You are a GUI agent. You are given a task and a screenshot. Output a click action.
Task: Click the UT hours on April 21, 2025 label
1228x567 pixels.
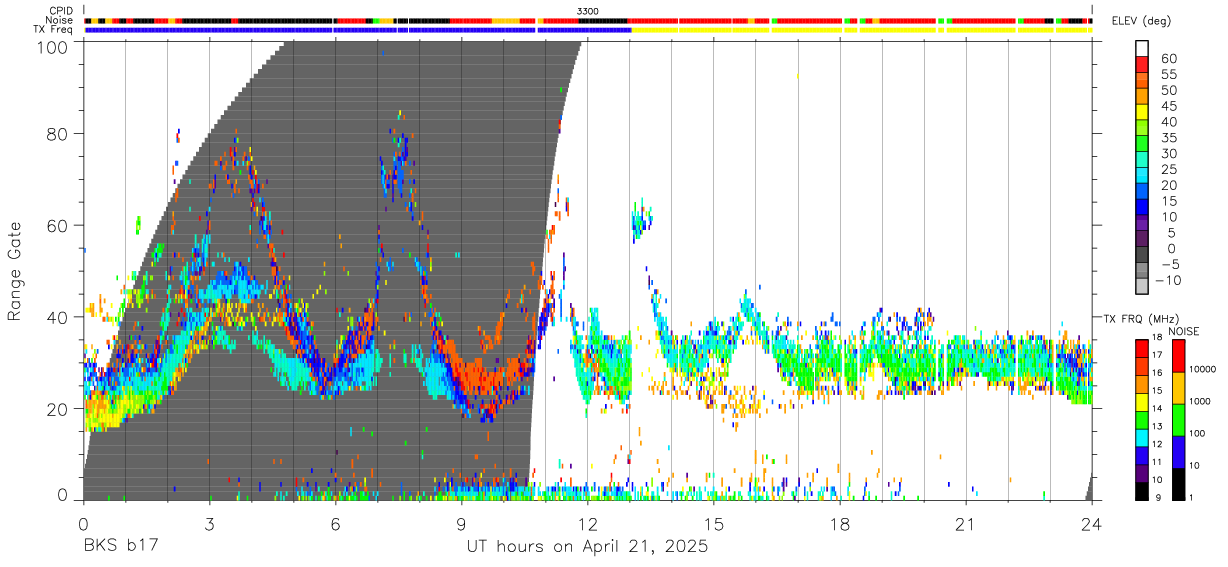pos(587,547)
